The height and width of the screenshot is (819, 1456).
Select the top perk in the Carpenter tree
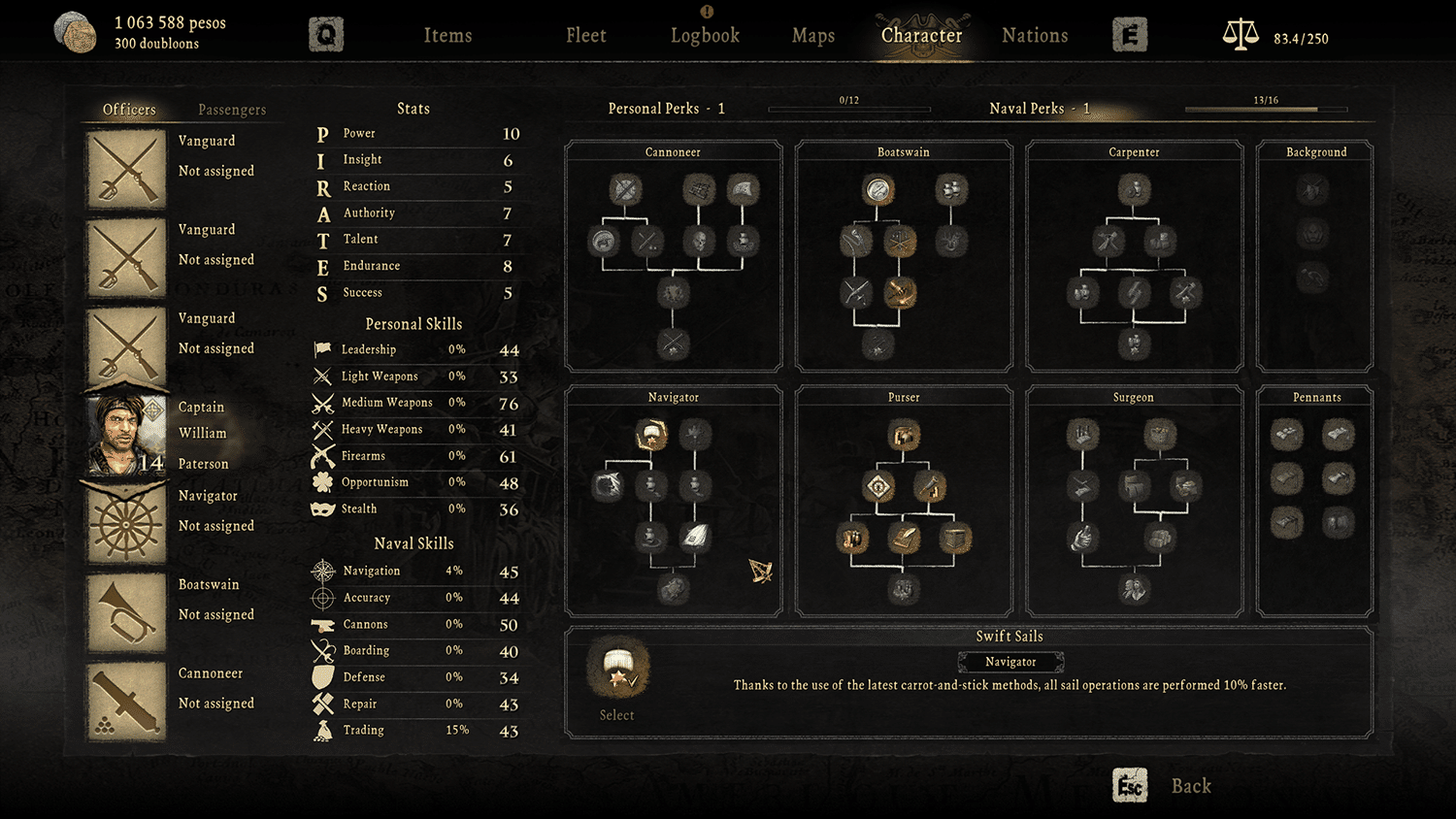coord(1134,189)
